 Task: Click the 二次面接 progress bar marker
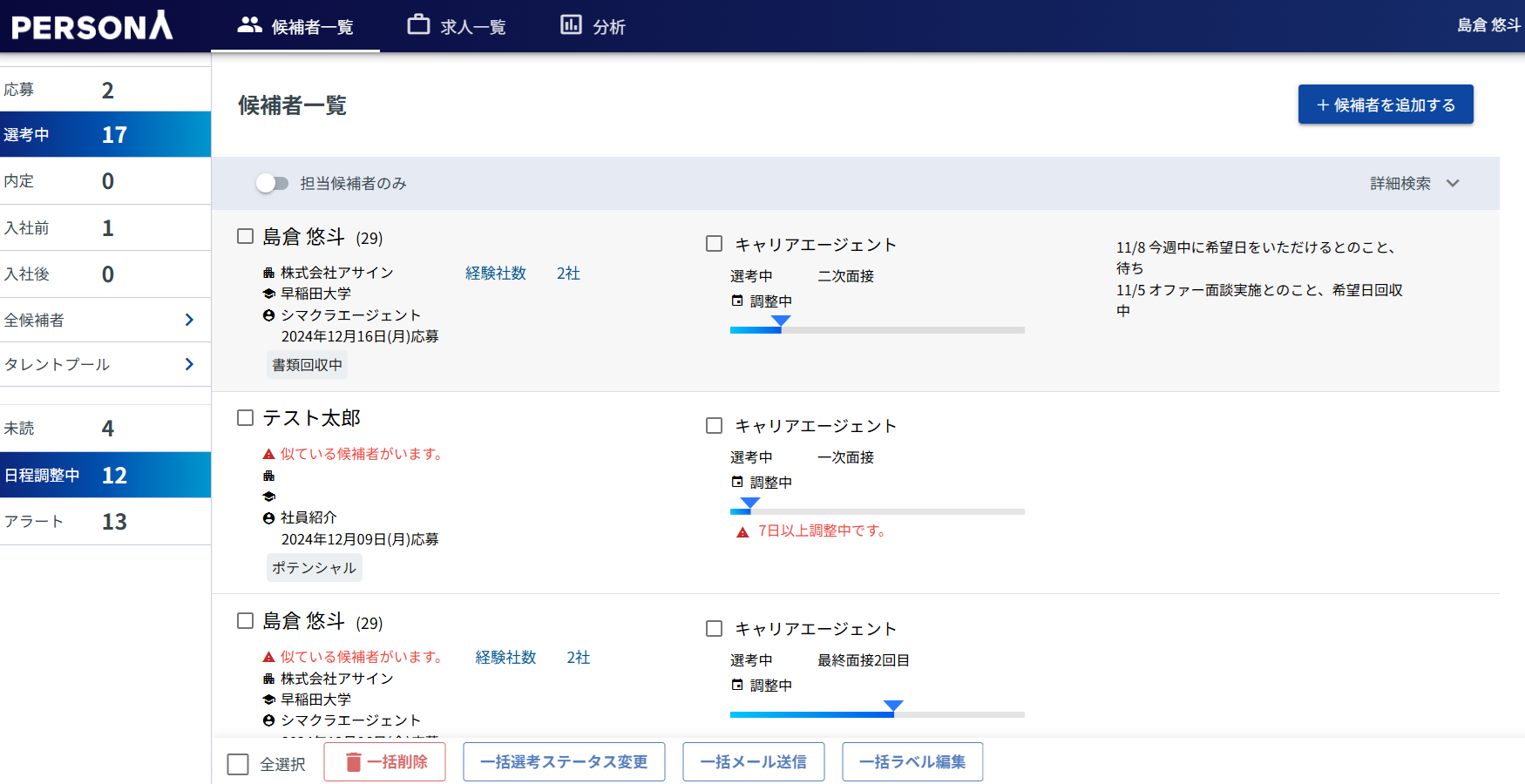click(782, 321)
